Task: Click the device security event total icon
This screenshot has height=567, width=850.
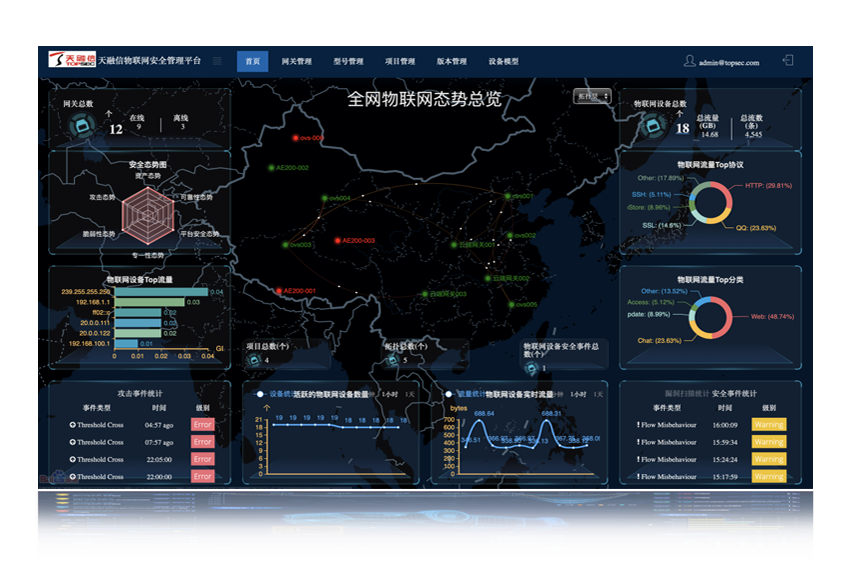Action: 531,369
